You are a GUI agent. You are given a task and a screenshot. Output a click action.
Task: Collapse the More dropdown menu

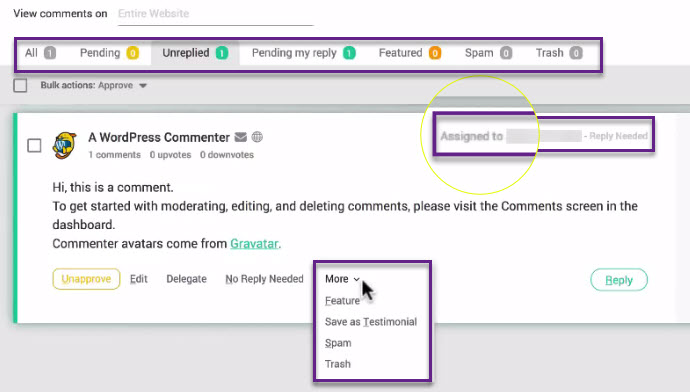[x=342, y=279]
